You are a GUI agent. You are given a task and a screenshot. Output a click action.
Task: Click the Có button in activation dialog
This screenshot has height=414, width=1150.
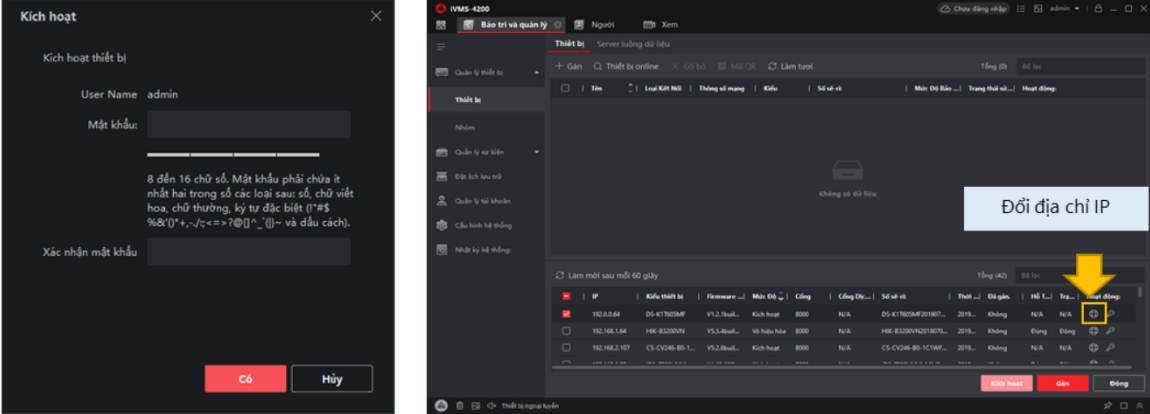(245, 378)
